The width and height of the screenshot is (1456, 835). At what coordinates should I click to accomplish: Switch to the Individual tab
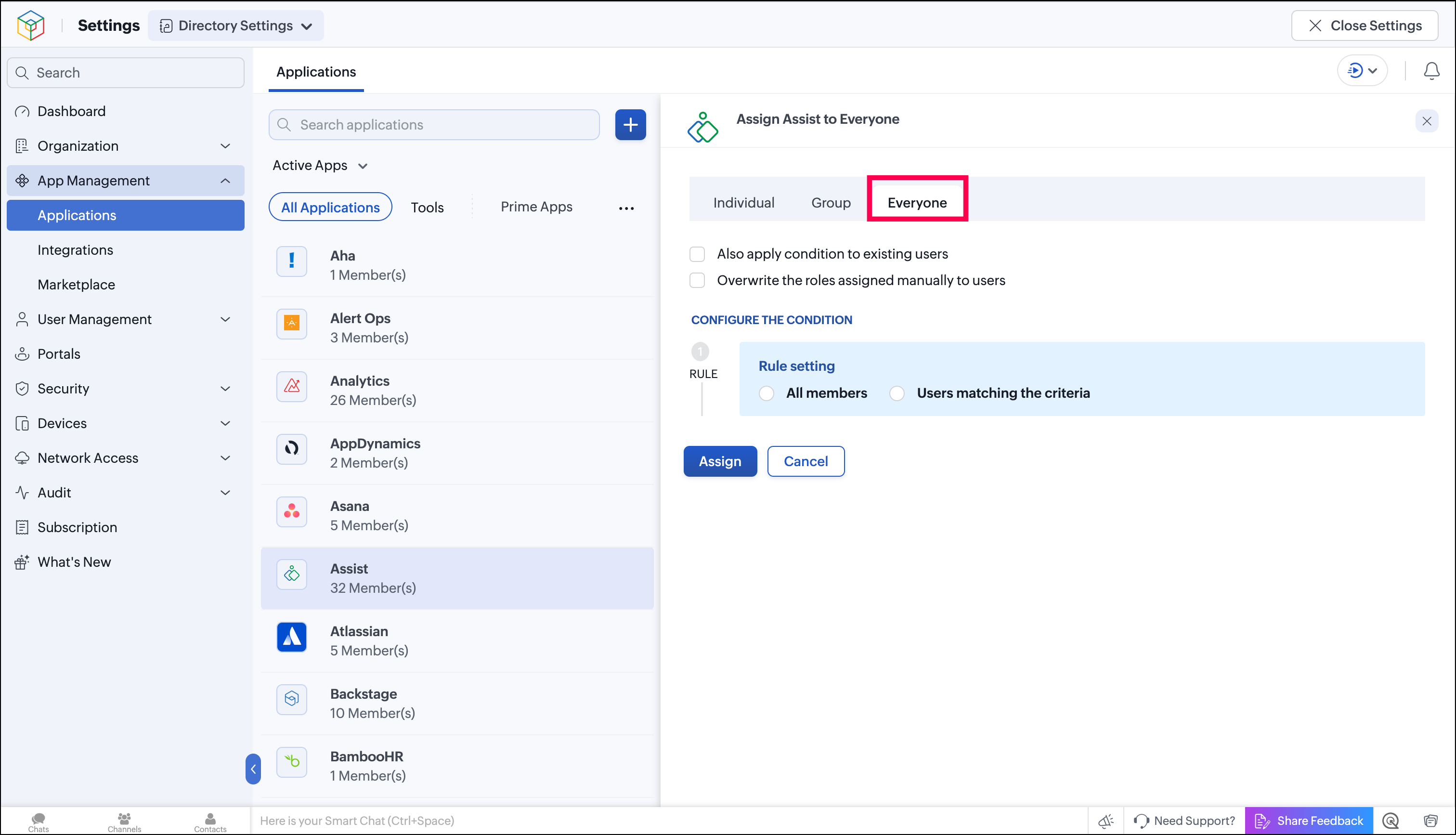click(743, 203)
